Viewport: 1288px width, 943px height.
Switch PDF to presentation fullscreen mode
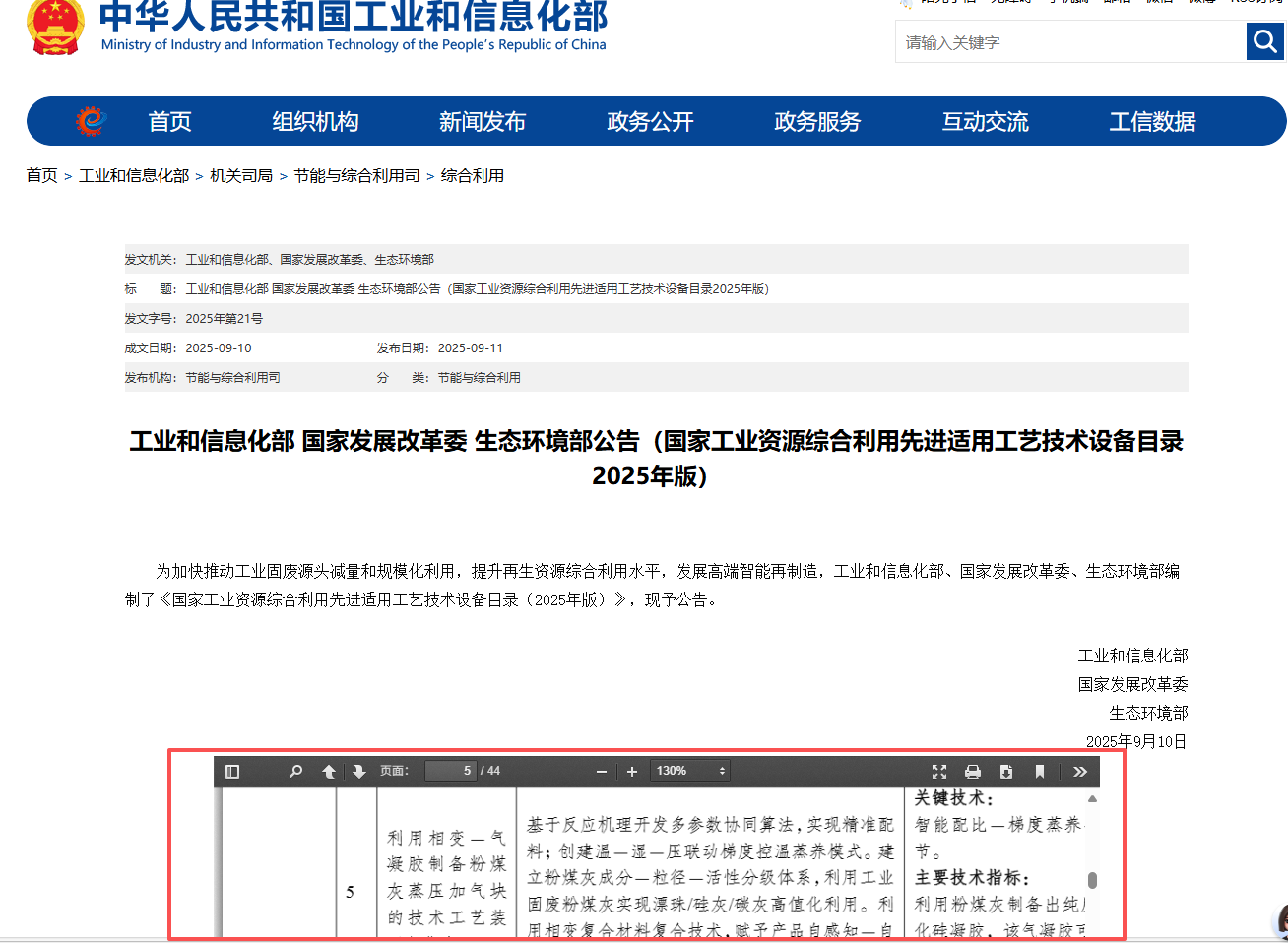tap(939, 772)
